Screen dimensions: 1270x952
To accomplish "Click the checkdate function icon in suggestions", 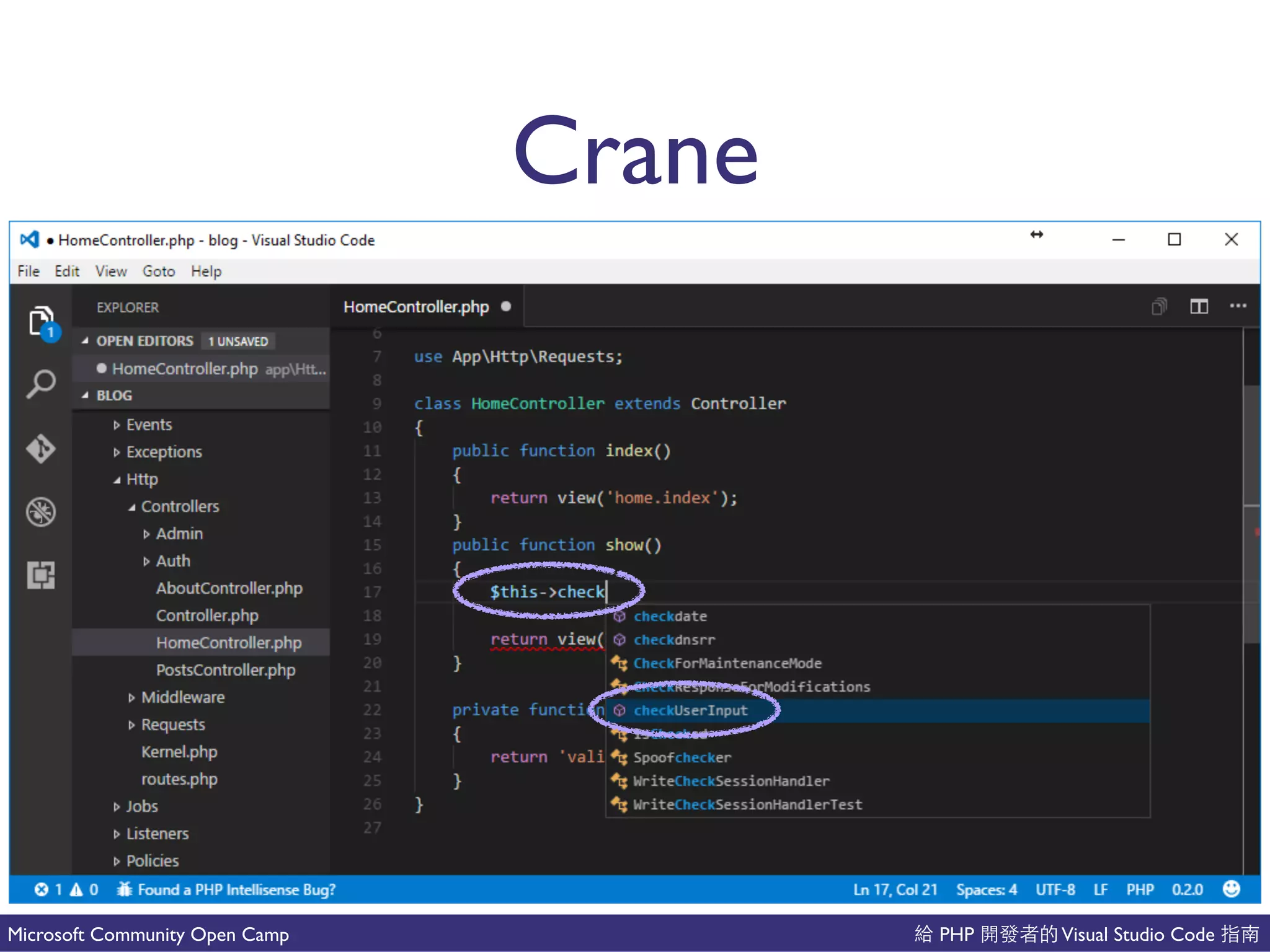I will pyautogui.click(x=619, y=616).
